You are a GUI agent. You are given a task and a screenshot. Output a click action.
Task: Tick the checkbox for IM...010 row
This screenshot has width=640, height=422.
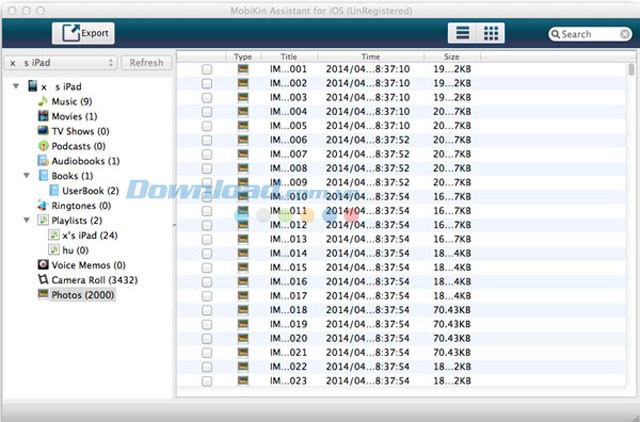[x=207, y=197]
